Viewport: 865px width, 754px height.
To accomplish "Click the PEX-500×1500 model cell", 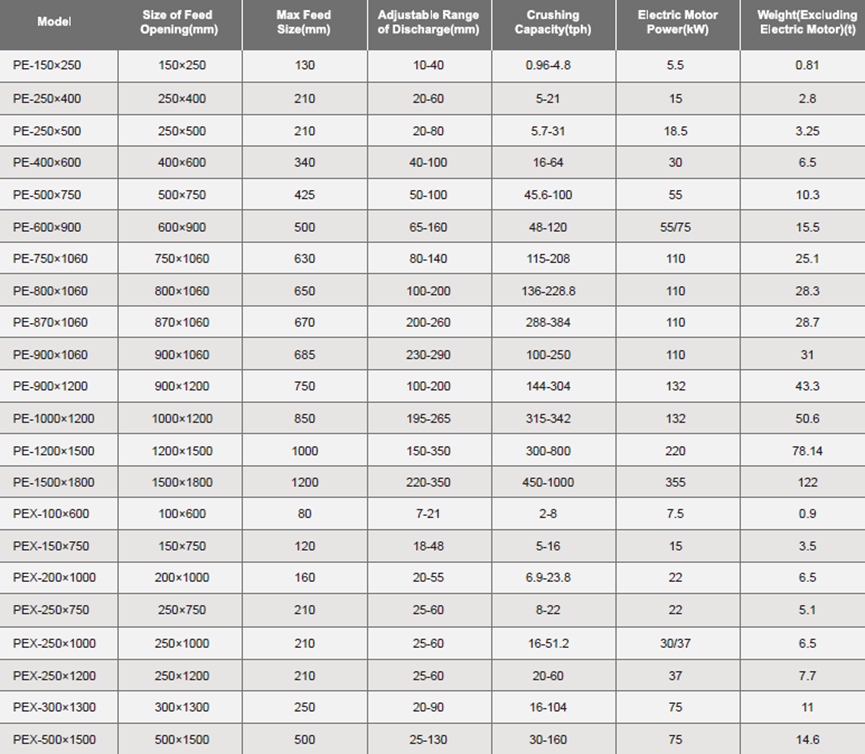I will coord(55,739).
